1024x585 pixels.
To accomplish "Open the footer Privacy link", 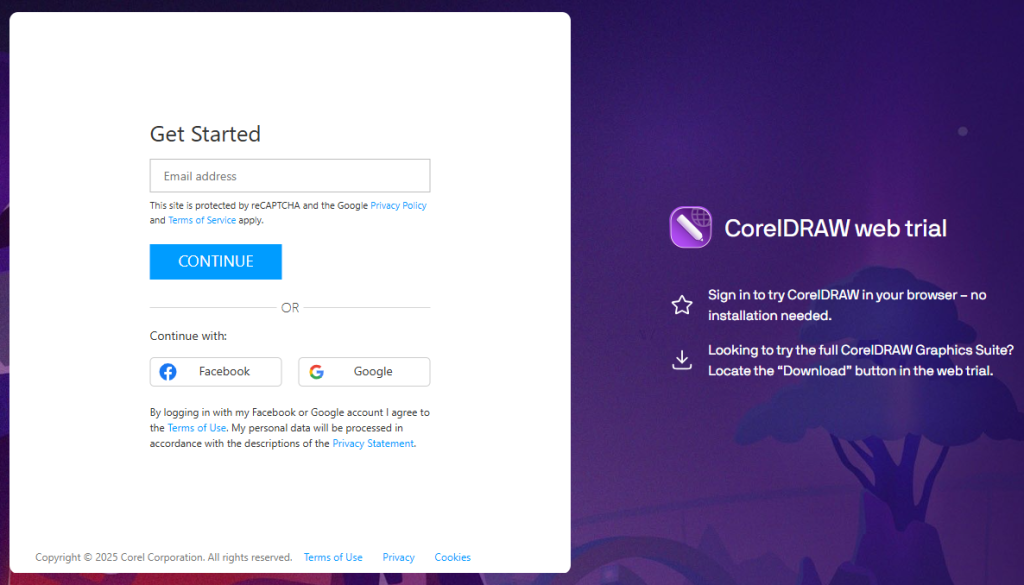I will (x=398, y=557).
